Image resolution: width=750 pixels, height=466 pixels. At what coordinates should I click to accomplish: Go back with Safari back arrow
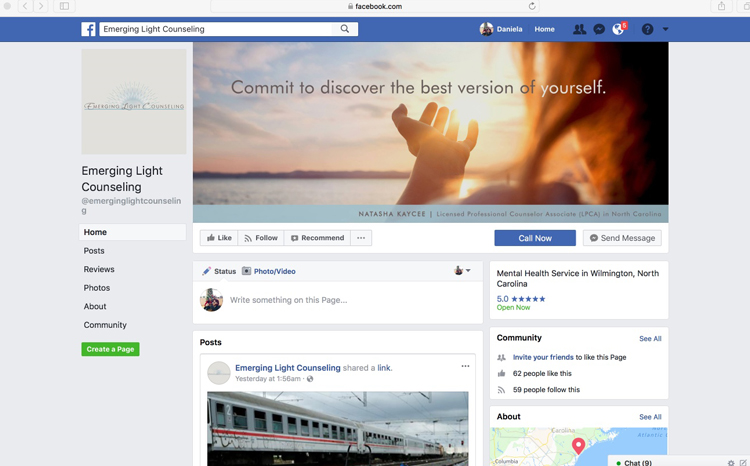coord(25,6)
